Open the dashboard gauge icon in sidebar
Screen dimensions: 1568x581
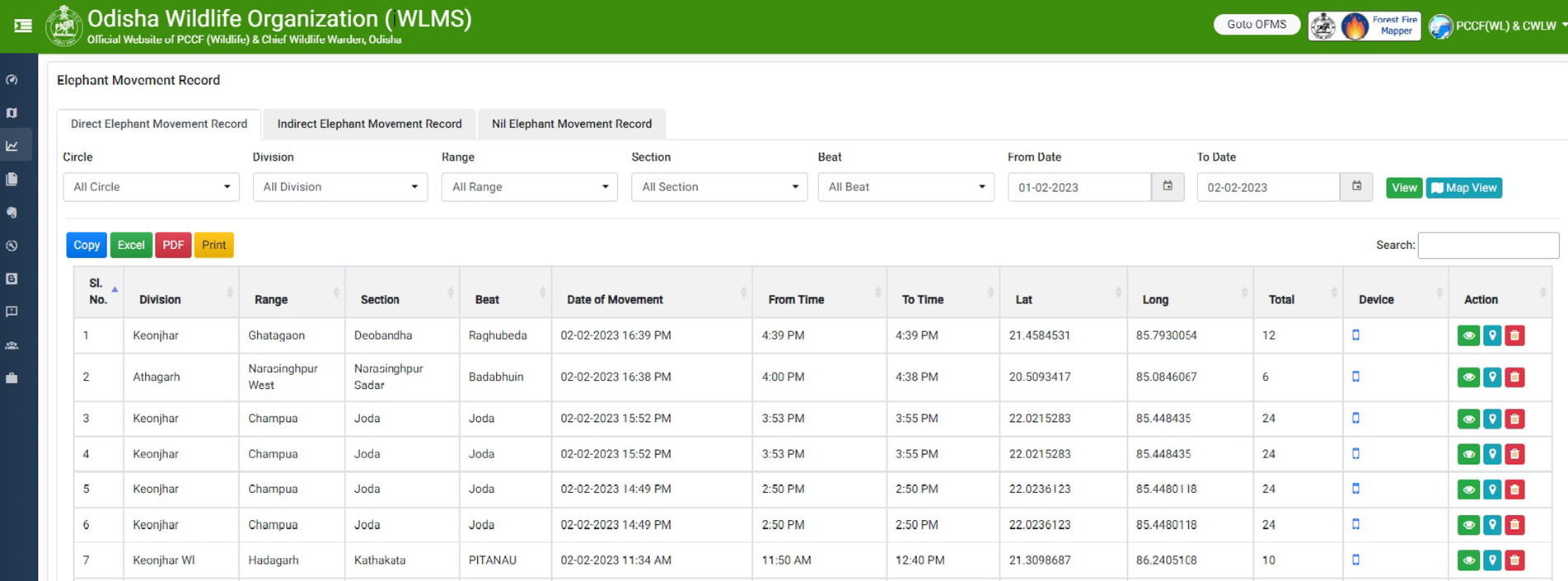click(x=12, y=80)
